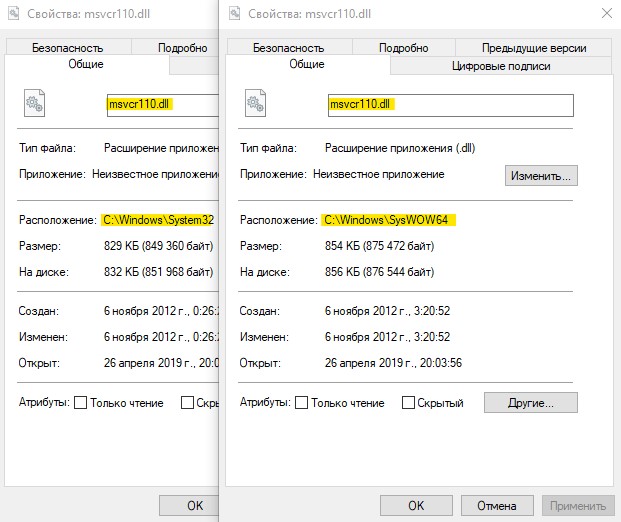This screenshot has height=522, width=621.
Task: Click OK in the left System32 window
Action: (189, 505)
